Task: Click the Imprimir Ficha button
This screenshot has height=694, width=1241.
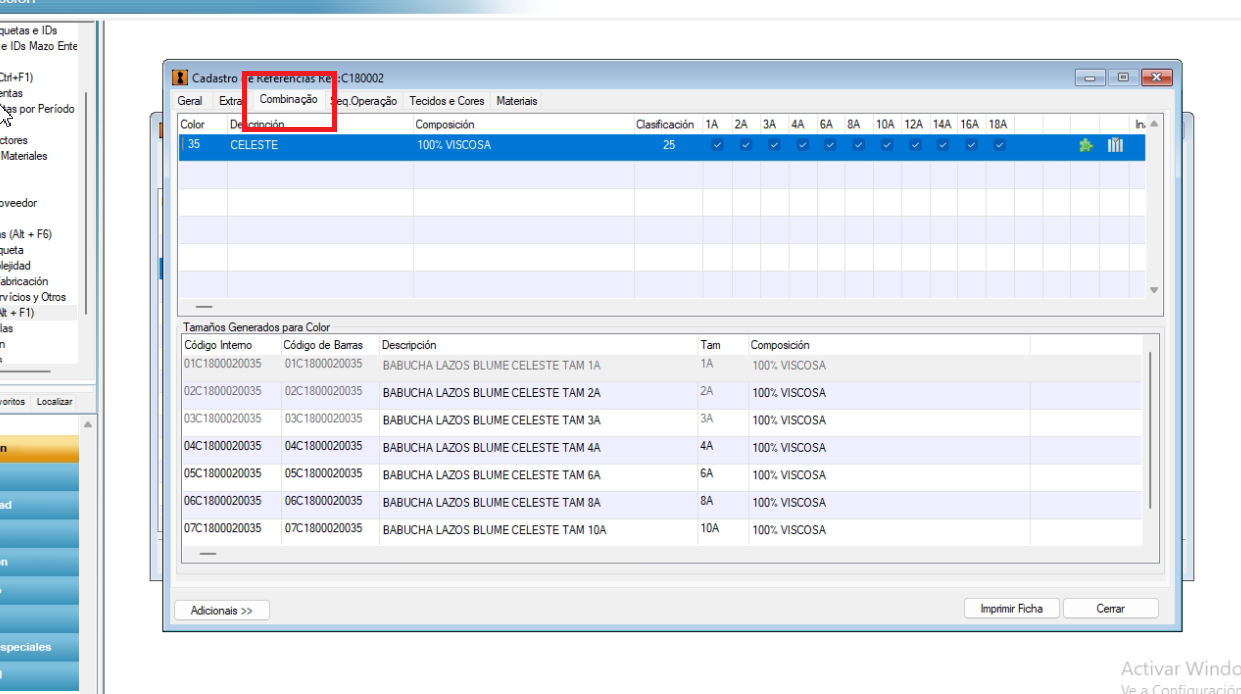Action: point(1011,608)
